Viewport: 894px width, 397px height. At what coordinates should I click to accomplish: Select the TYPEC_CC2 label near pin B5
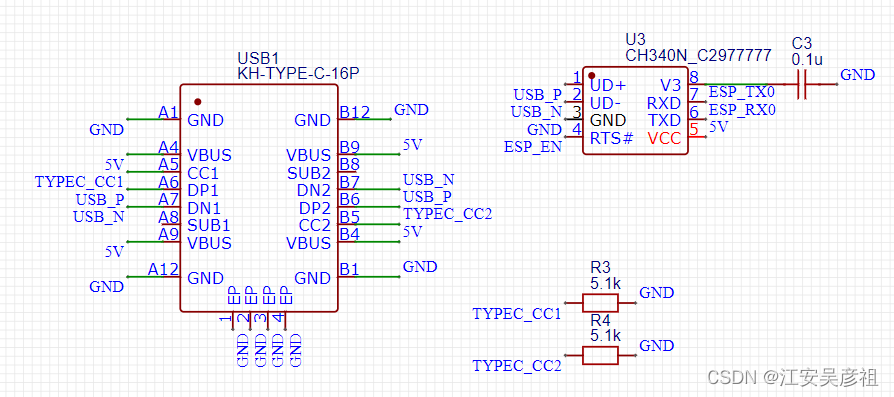click(448, 214)
